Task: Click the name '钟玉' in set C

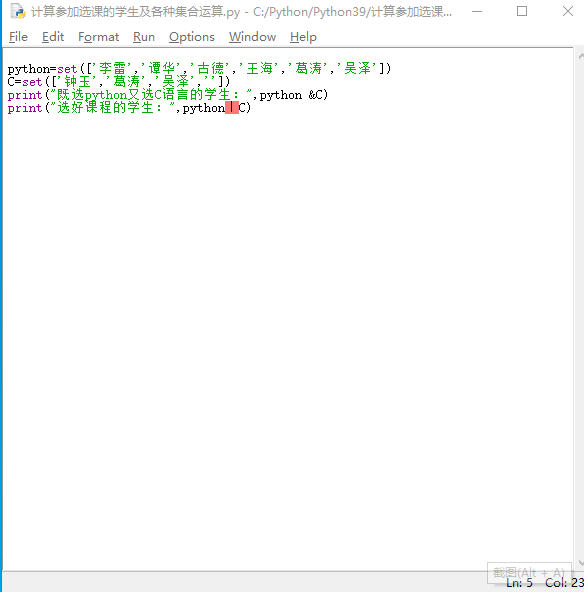Action: pos(78,82)
